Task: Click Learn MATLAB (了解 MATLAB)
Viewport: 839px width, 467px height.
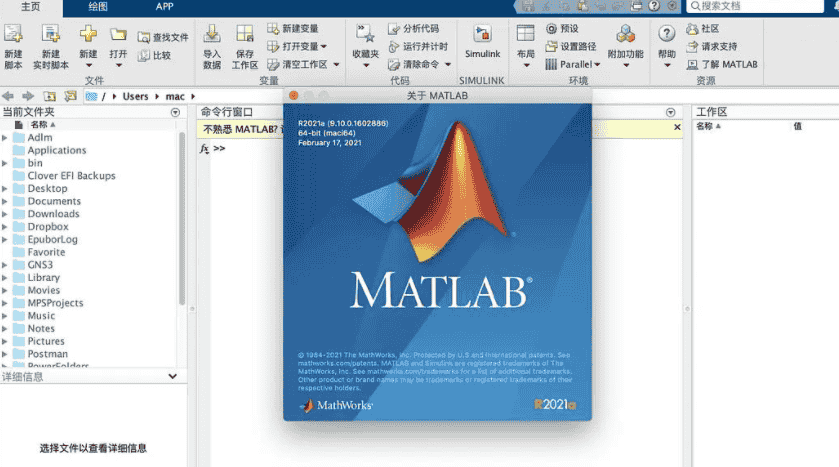Action: point(722,64)
